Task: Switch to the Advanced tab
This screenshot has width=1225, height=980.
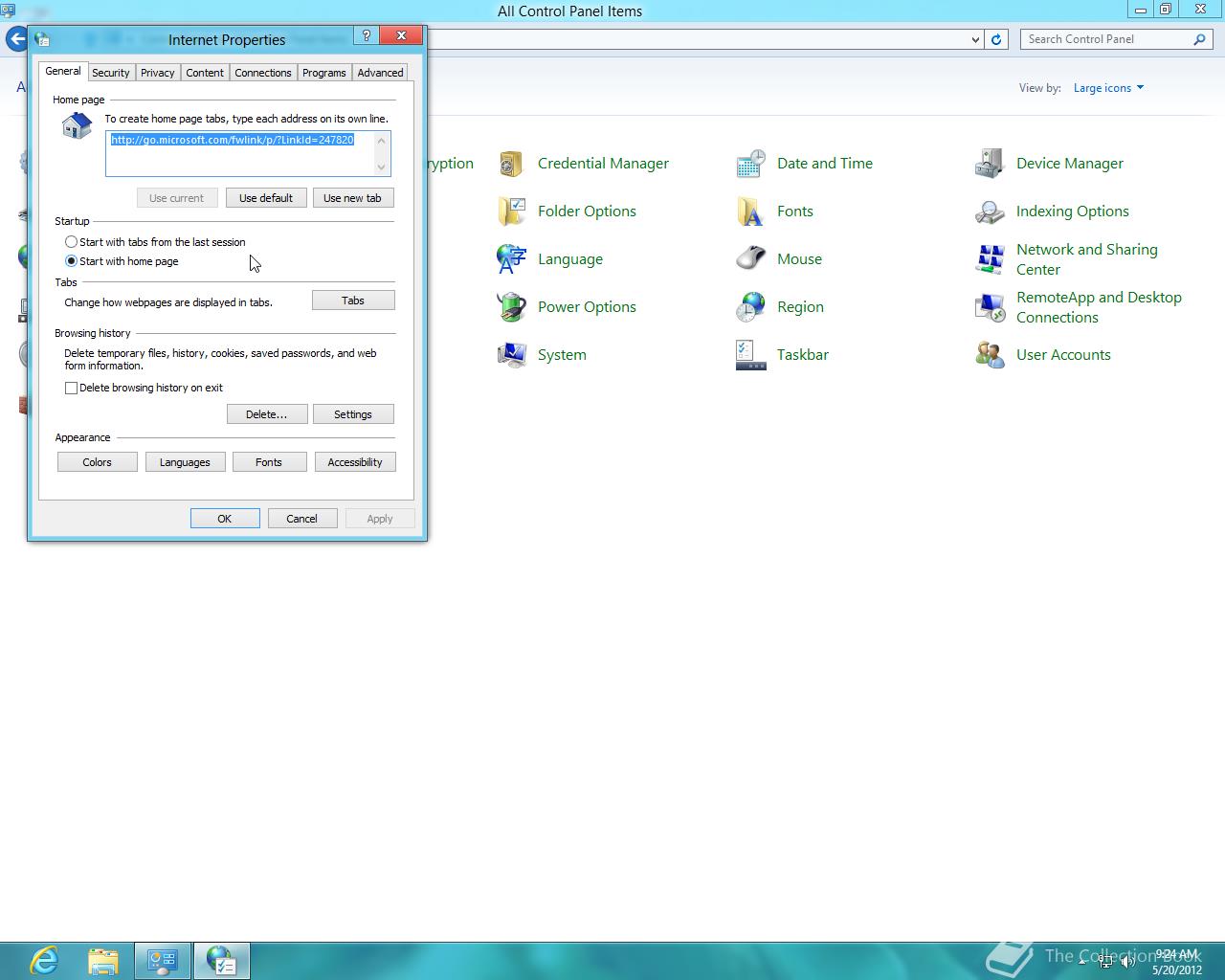Action: [379, 72]
